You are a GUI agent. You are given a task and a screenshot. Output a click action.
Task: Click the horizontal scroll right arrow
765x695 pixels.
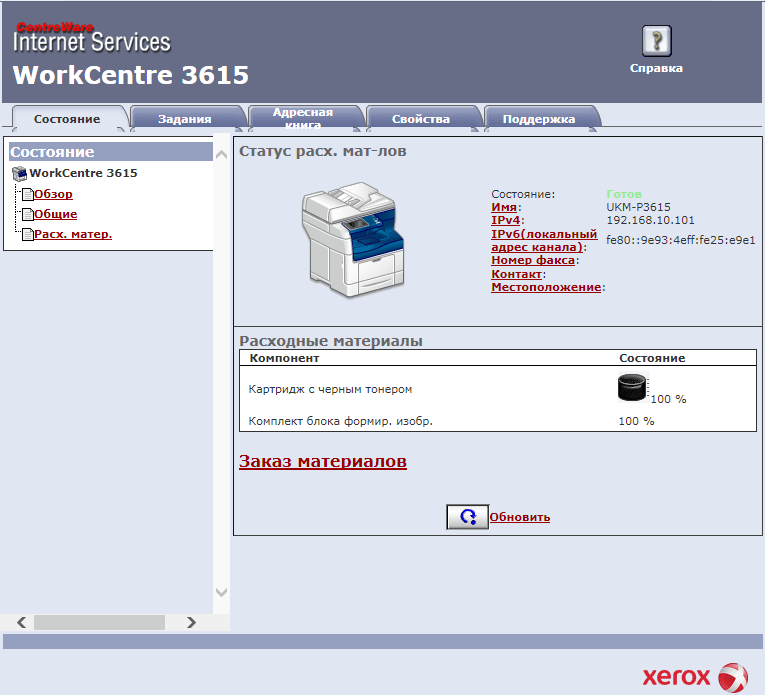pos(191,622)
